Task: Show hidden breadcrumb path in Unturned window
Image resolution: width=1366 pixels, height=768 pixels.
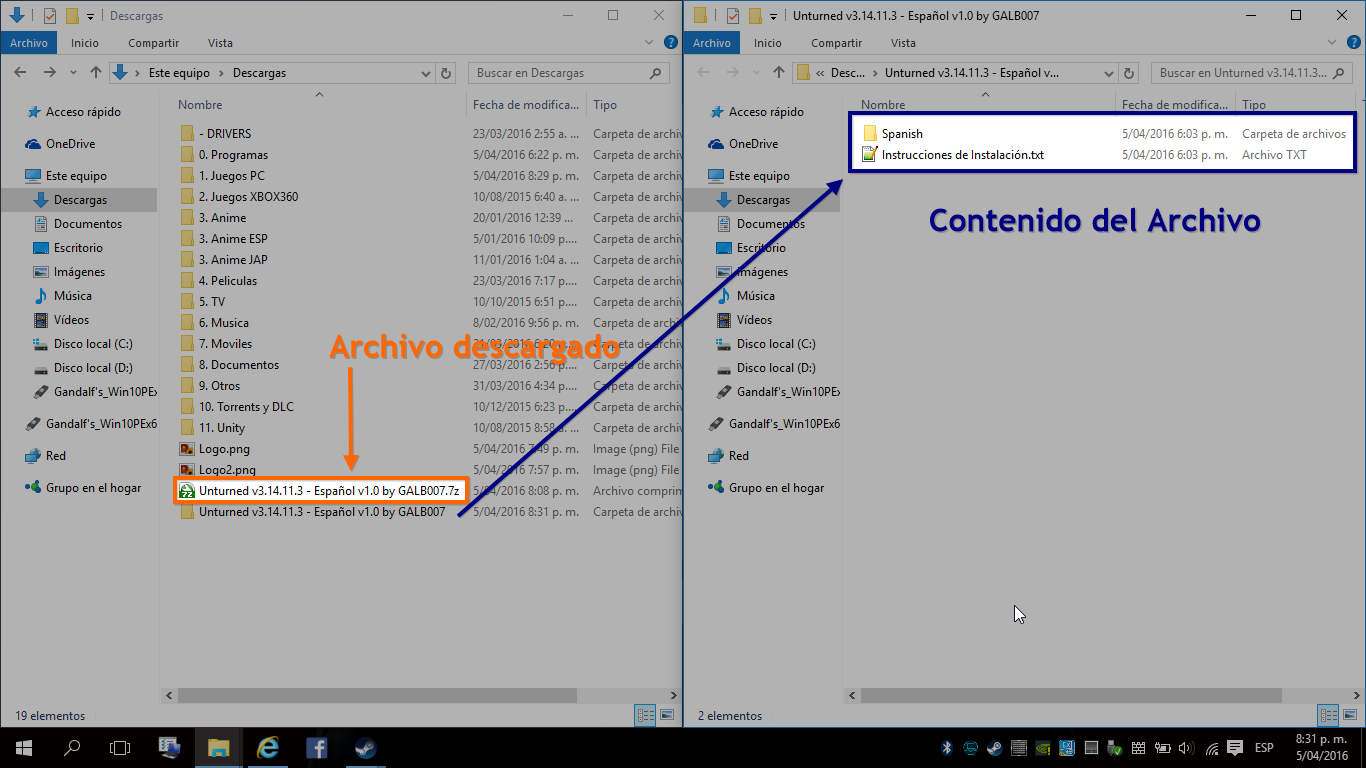Action: 820,73
